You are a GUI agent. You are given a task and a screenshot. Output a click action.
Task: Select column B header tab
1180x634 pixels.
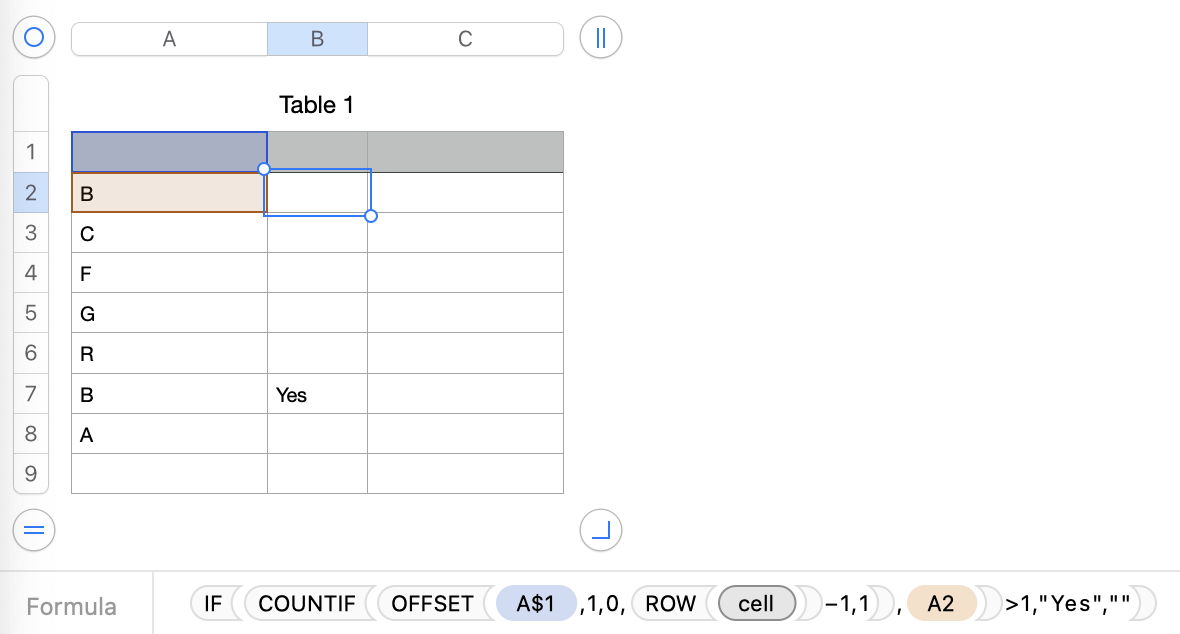click(317, 39)
